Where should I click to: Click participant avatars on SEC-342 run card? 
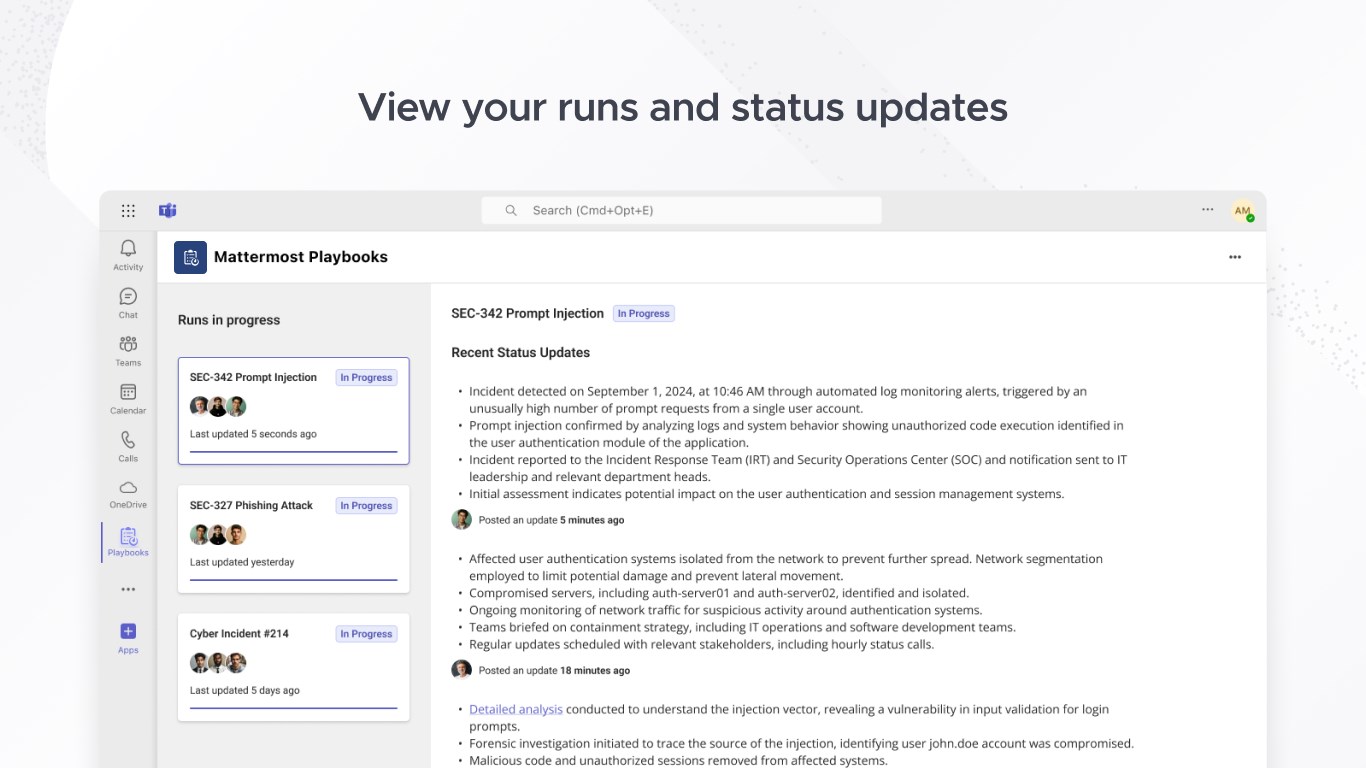coord(218,406)
